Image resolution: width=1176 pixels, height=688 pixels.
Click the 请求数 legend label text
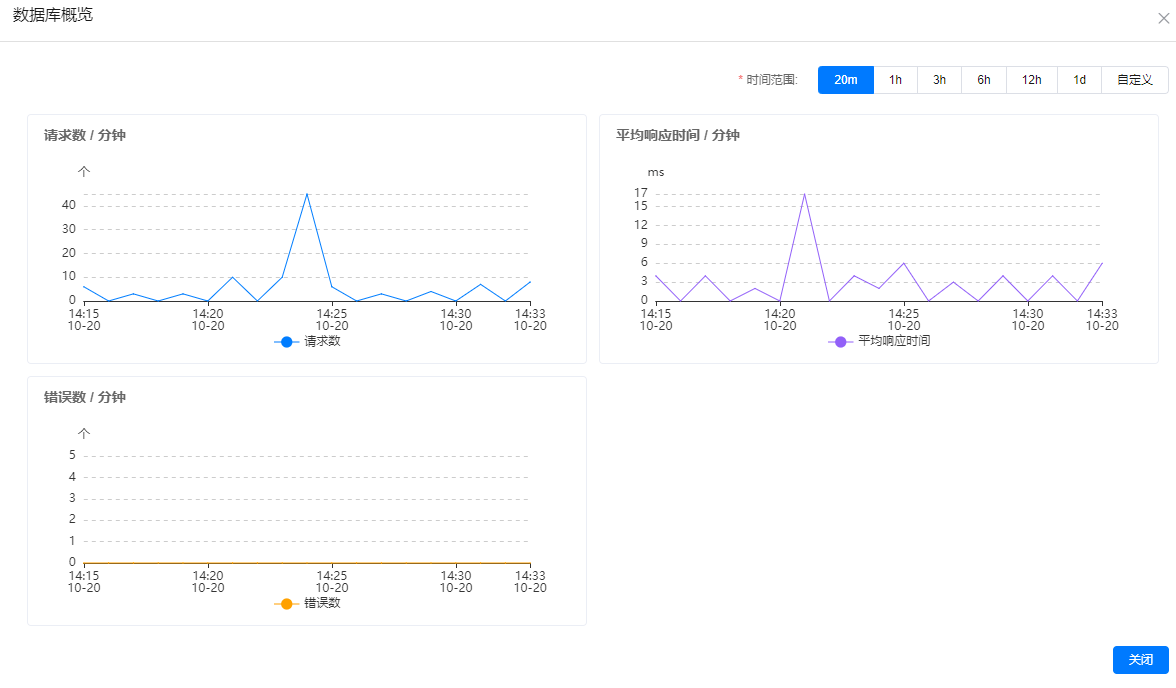(x=322, y=342)
